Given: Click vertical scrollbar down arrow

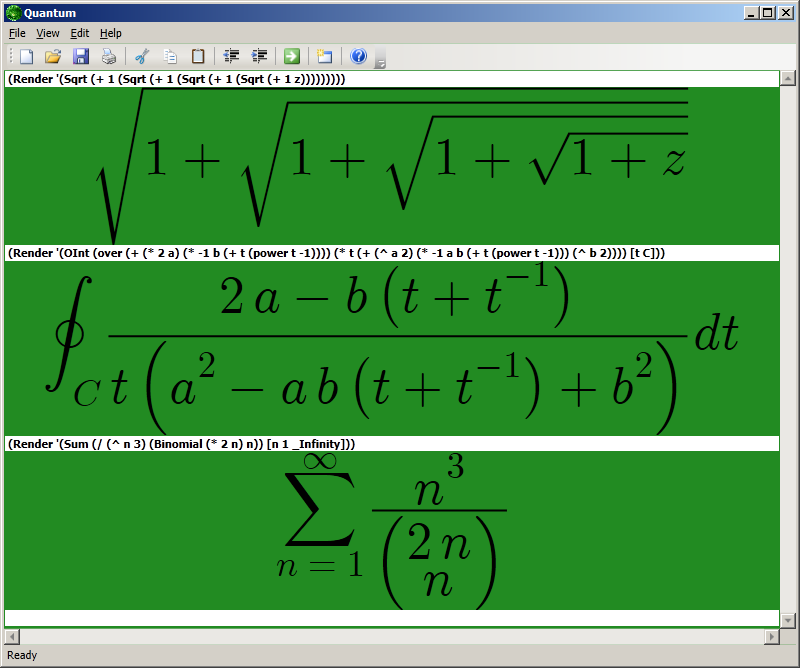Looking at the screenshot, I should 788,621.
